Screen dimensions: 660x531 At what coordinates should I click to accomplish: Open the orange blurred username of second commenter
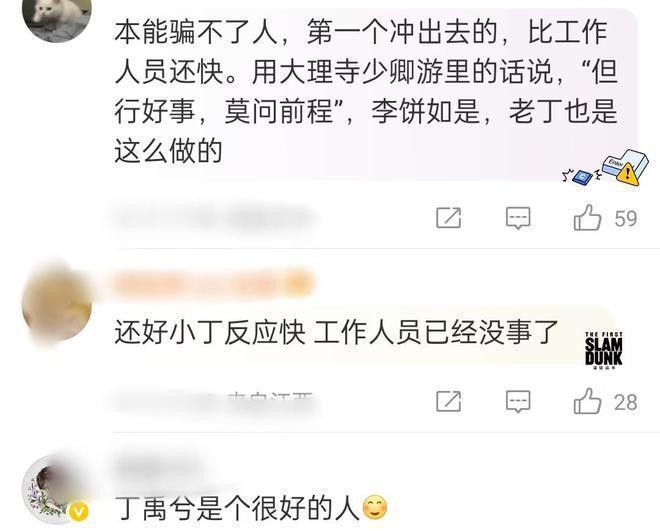point(213,283)
